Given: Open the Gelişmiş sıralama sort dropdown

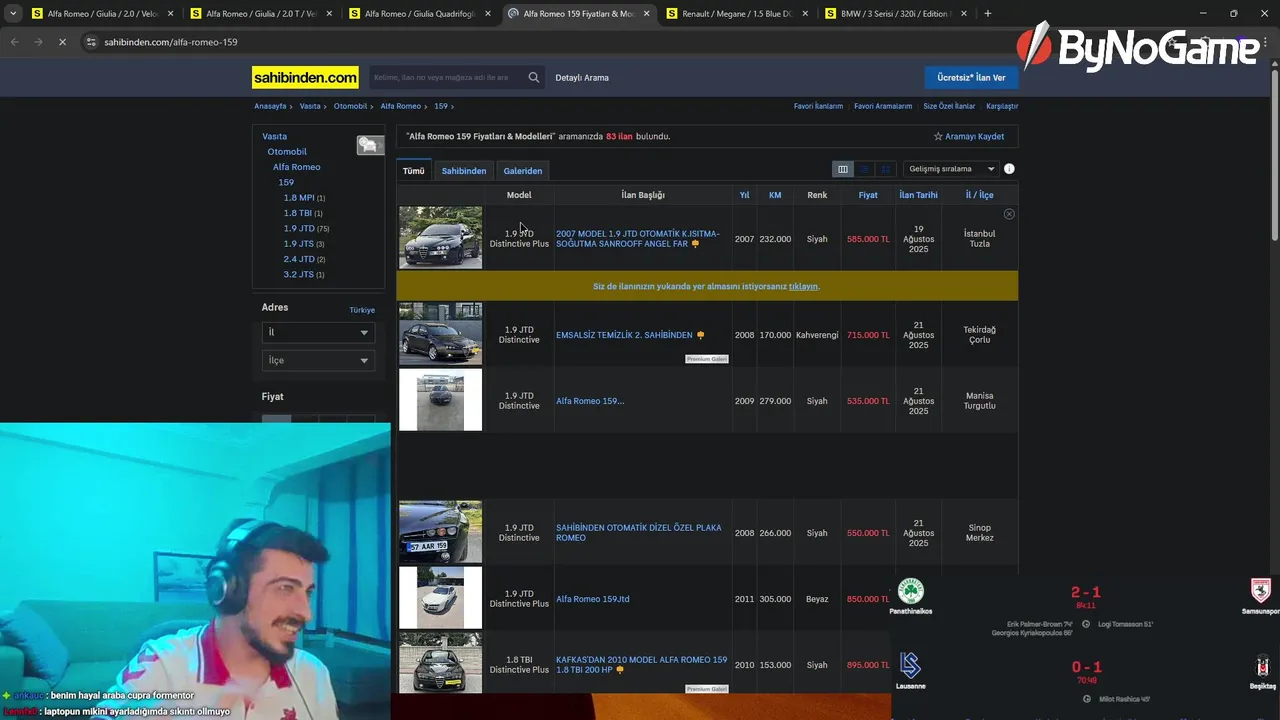Looking at the screenshot, I should coord(951,169).
